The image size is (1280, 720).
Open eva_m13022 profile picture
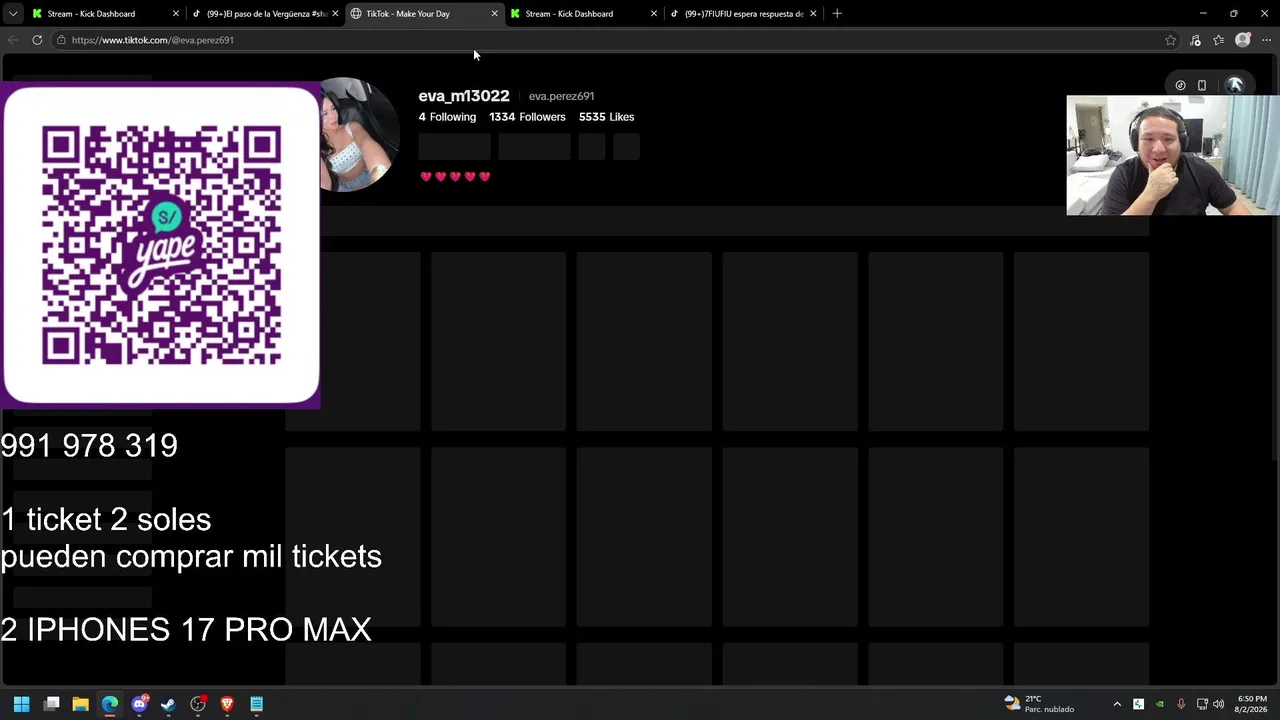358,134
